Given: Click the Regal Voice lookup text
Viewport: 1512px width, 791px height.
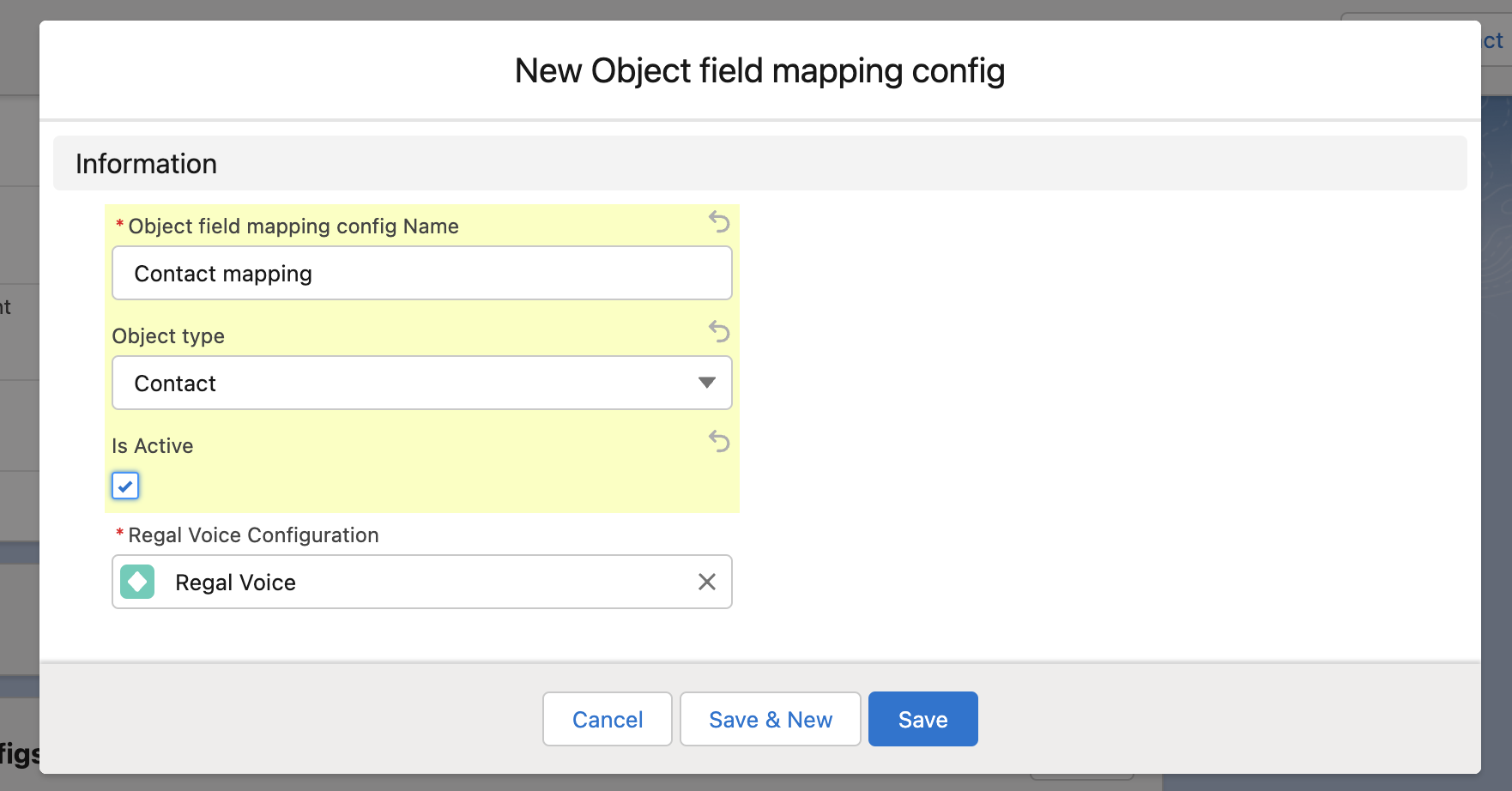Looking at the screenshot, I should 235,583.
